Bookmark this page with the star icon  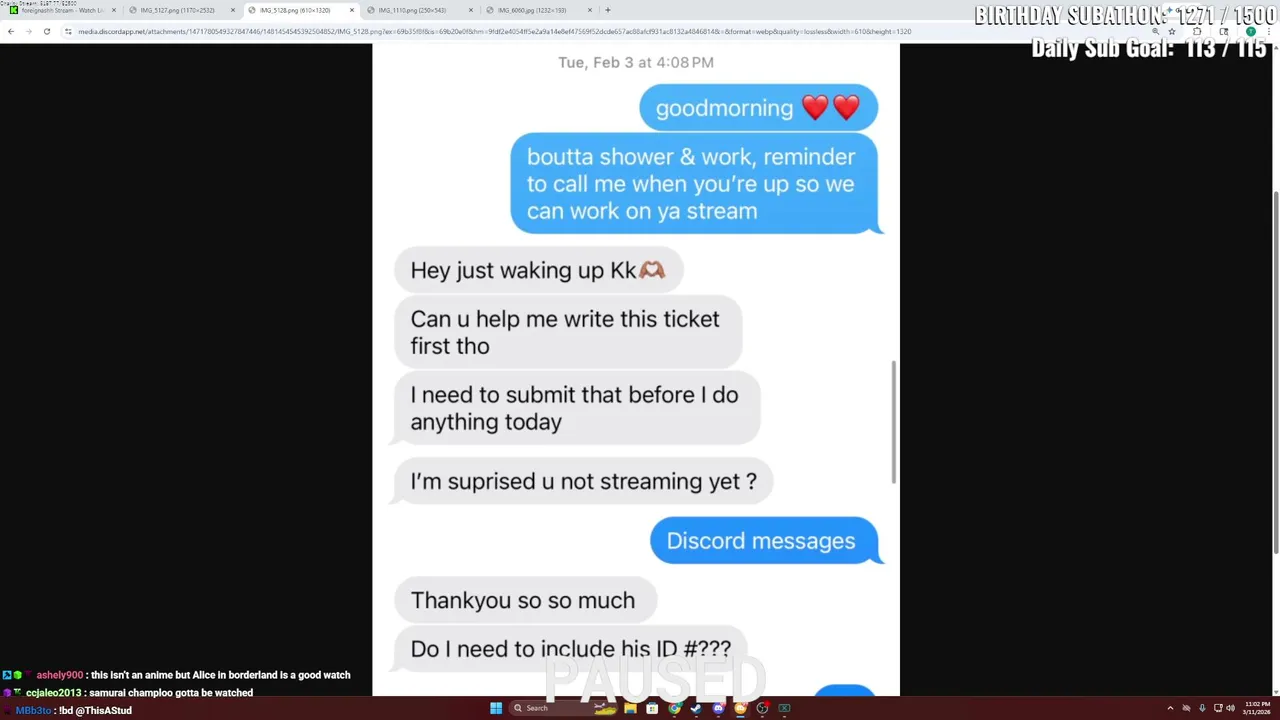pyautogui.click(x=1172, y=31)
